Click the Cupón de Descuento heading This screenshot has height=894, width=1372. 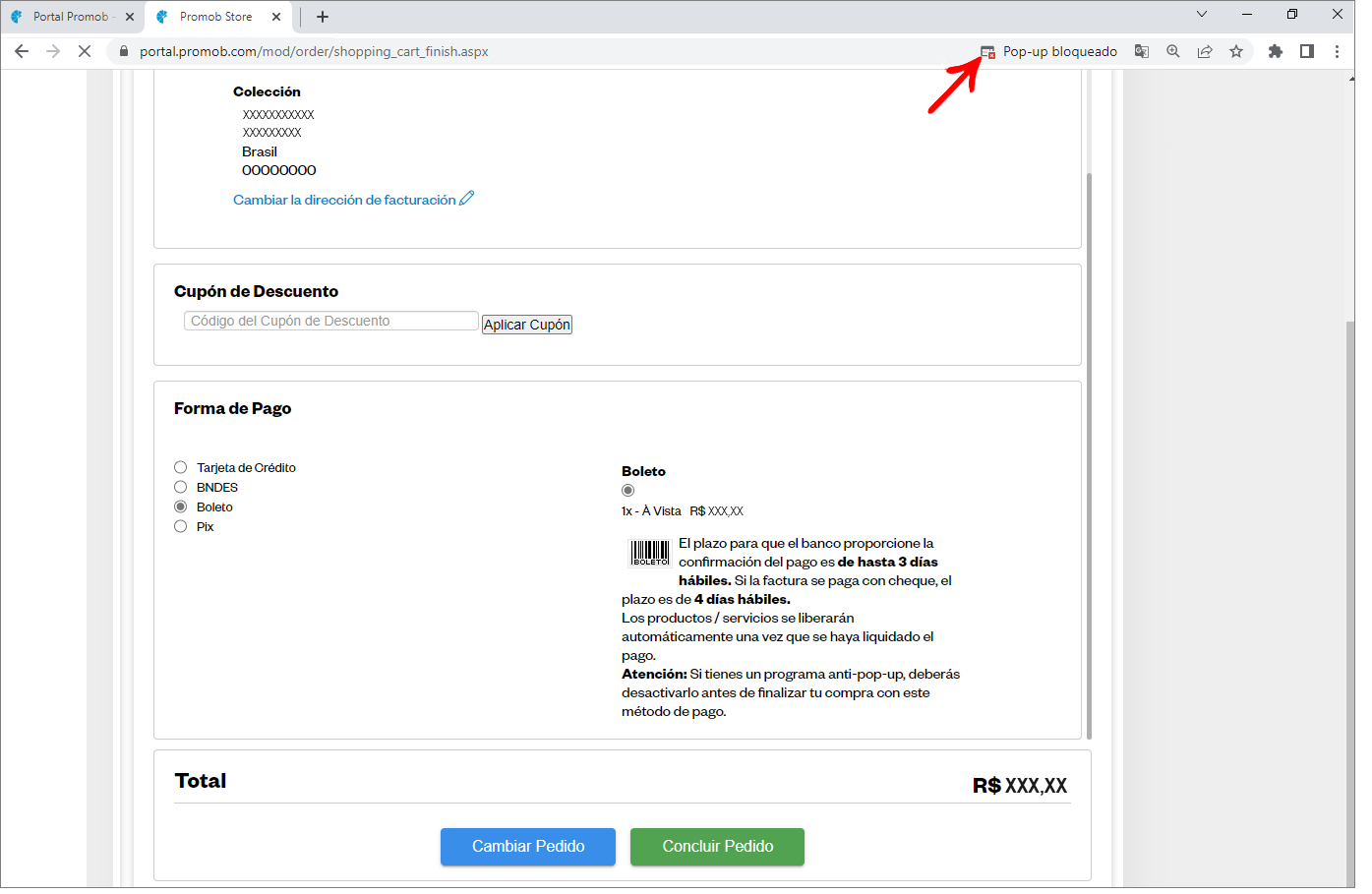click(257, 291)
